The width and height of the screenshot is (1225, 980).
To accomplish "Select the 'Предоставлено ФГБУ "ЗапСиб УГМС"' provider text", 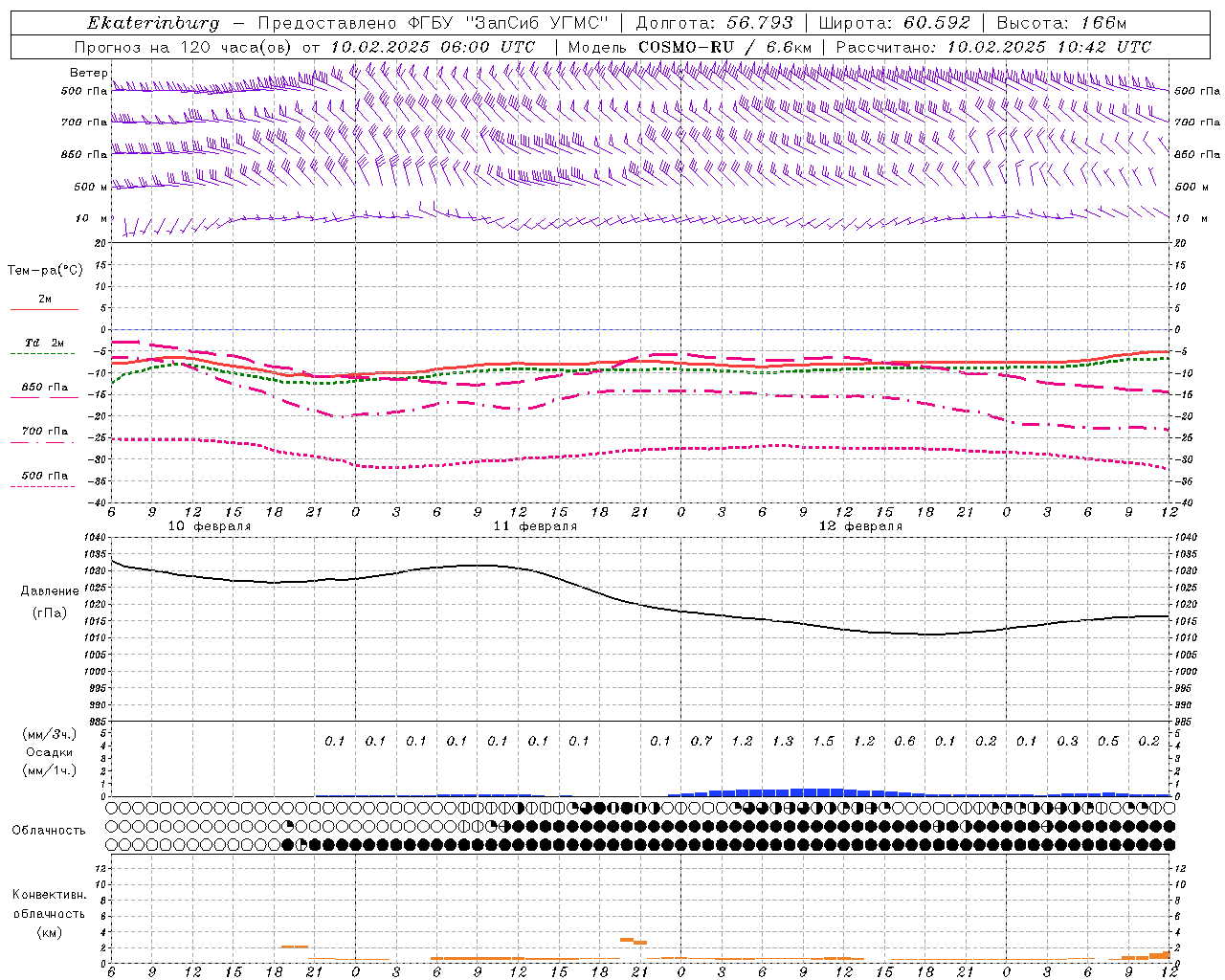I will coord(434,23).
